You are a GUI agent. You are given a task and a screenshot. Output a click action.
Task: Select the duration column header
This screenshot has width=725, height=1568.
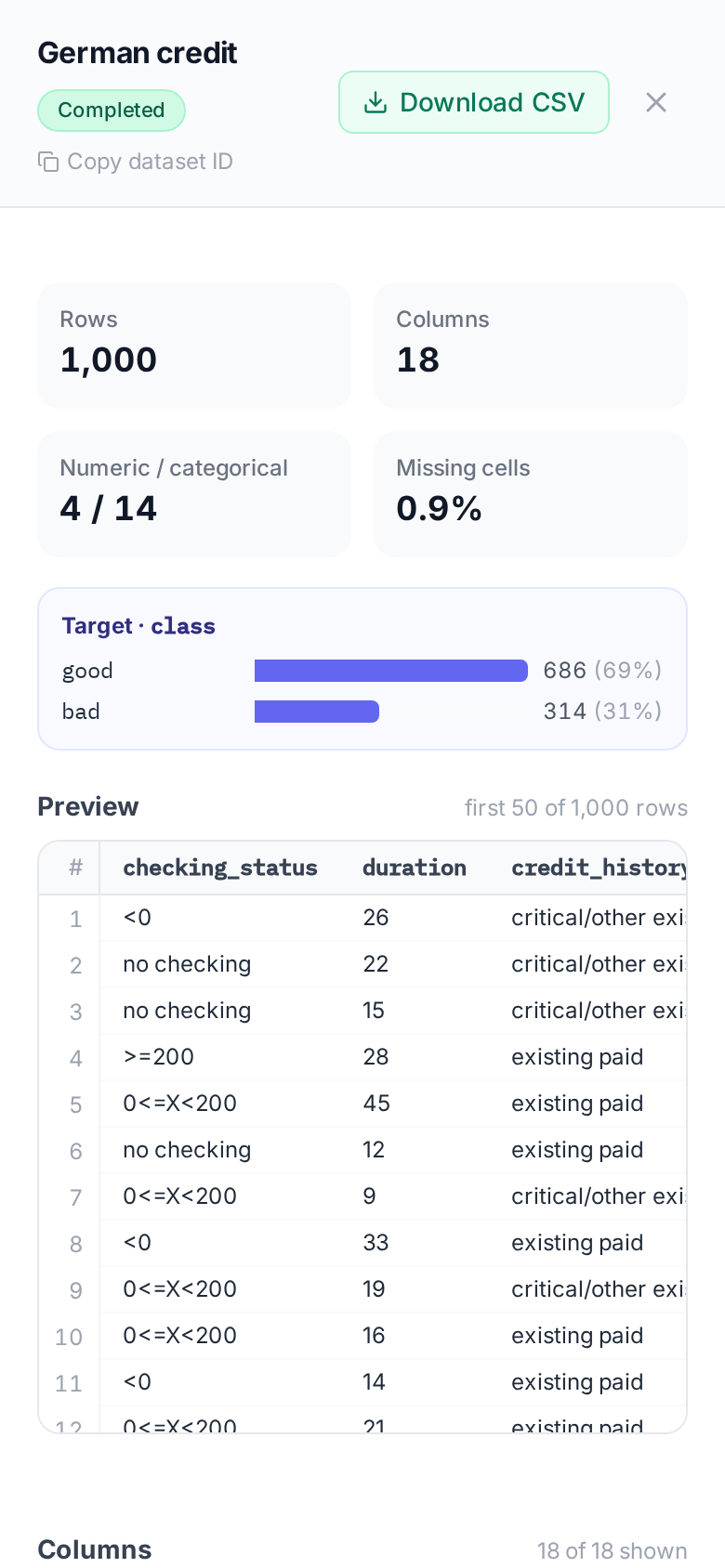(415, 868)
